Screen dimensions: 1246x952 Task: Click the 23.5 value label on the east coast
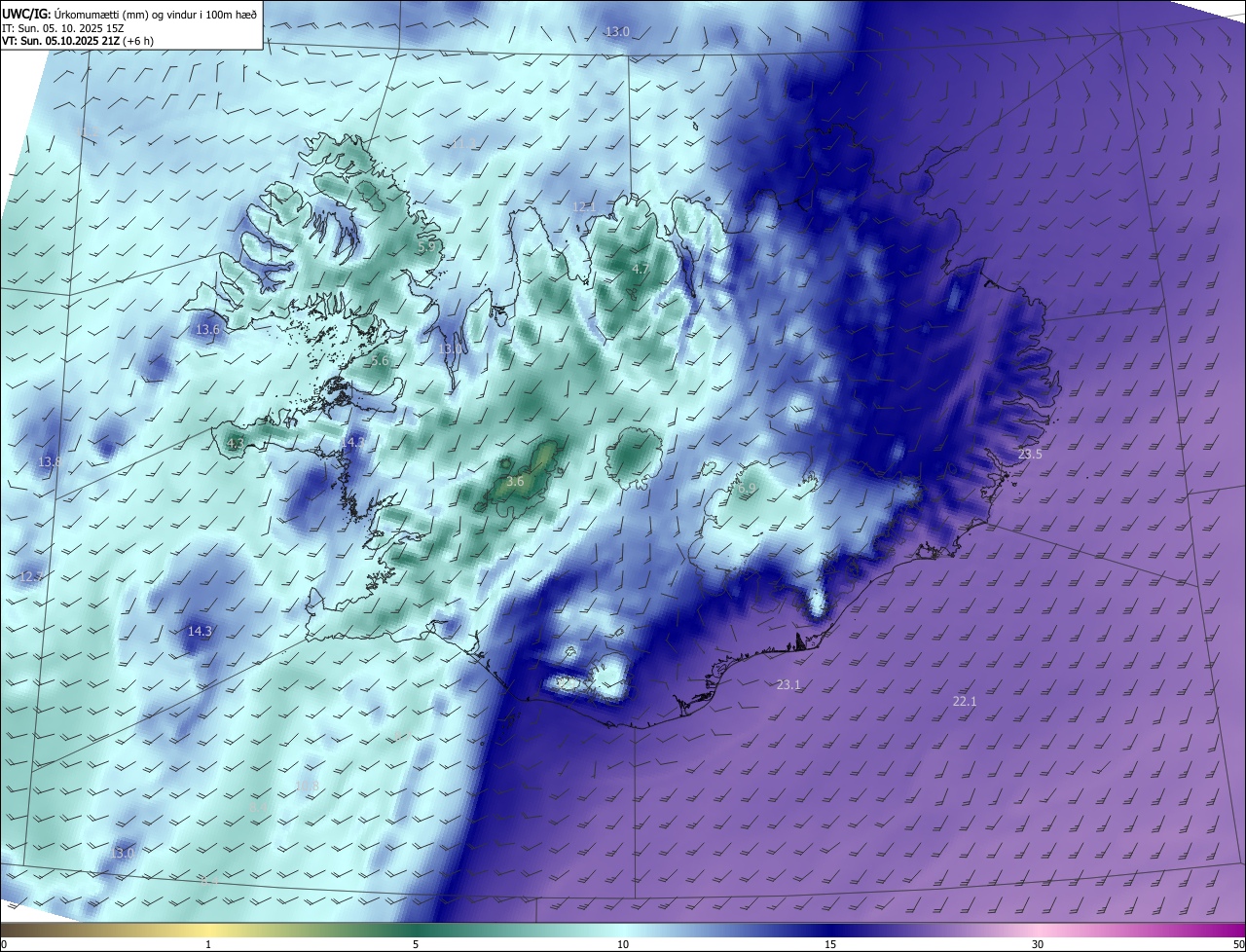pyautogui.click(x=1029, y=455)
